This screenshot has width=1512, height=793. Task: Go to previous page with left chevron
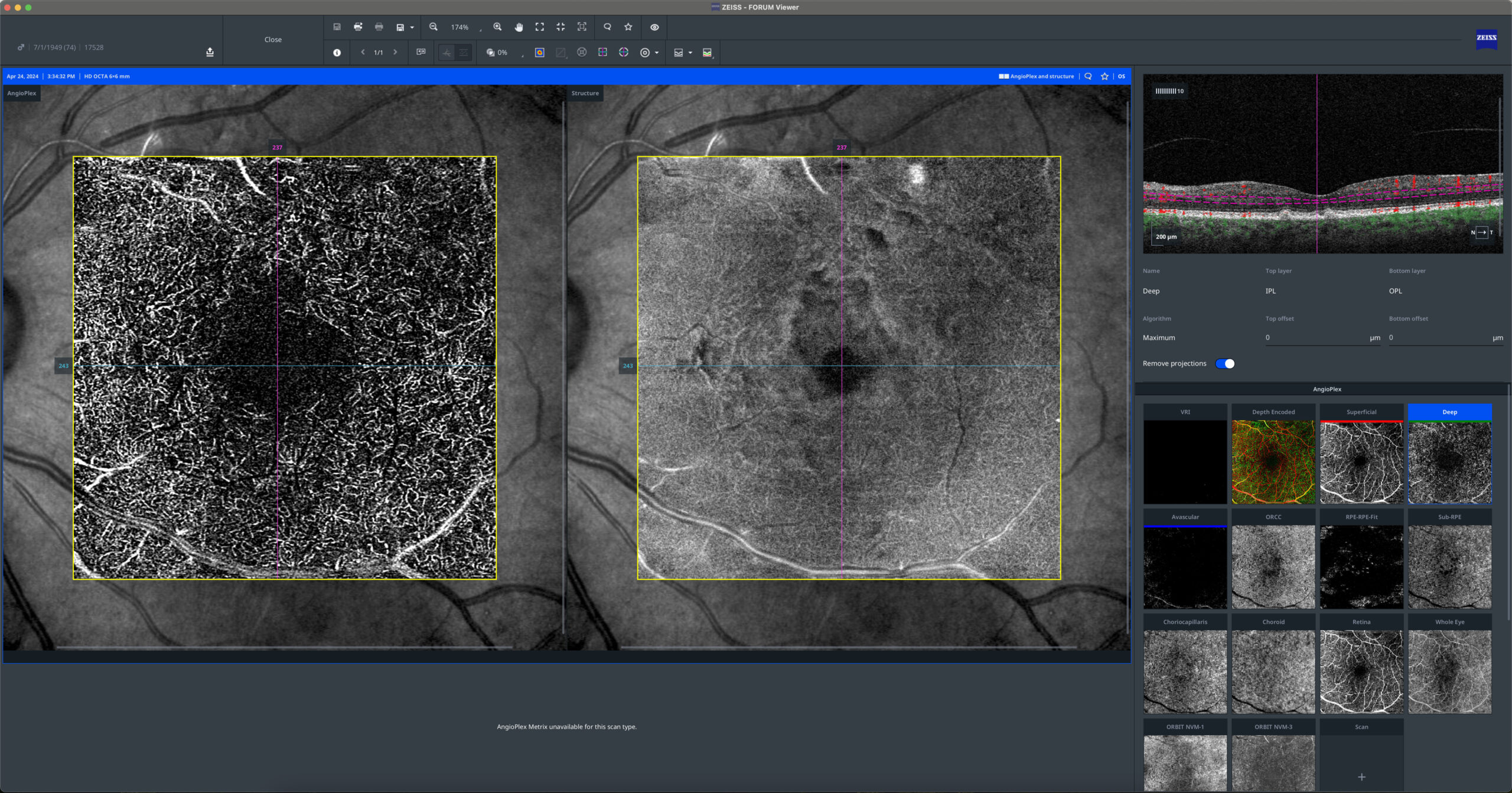click(x=363, y=53)
